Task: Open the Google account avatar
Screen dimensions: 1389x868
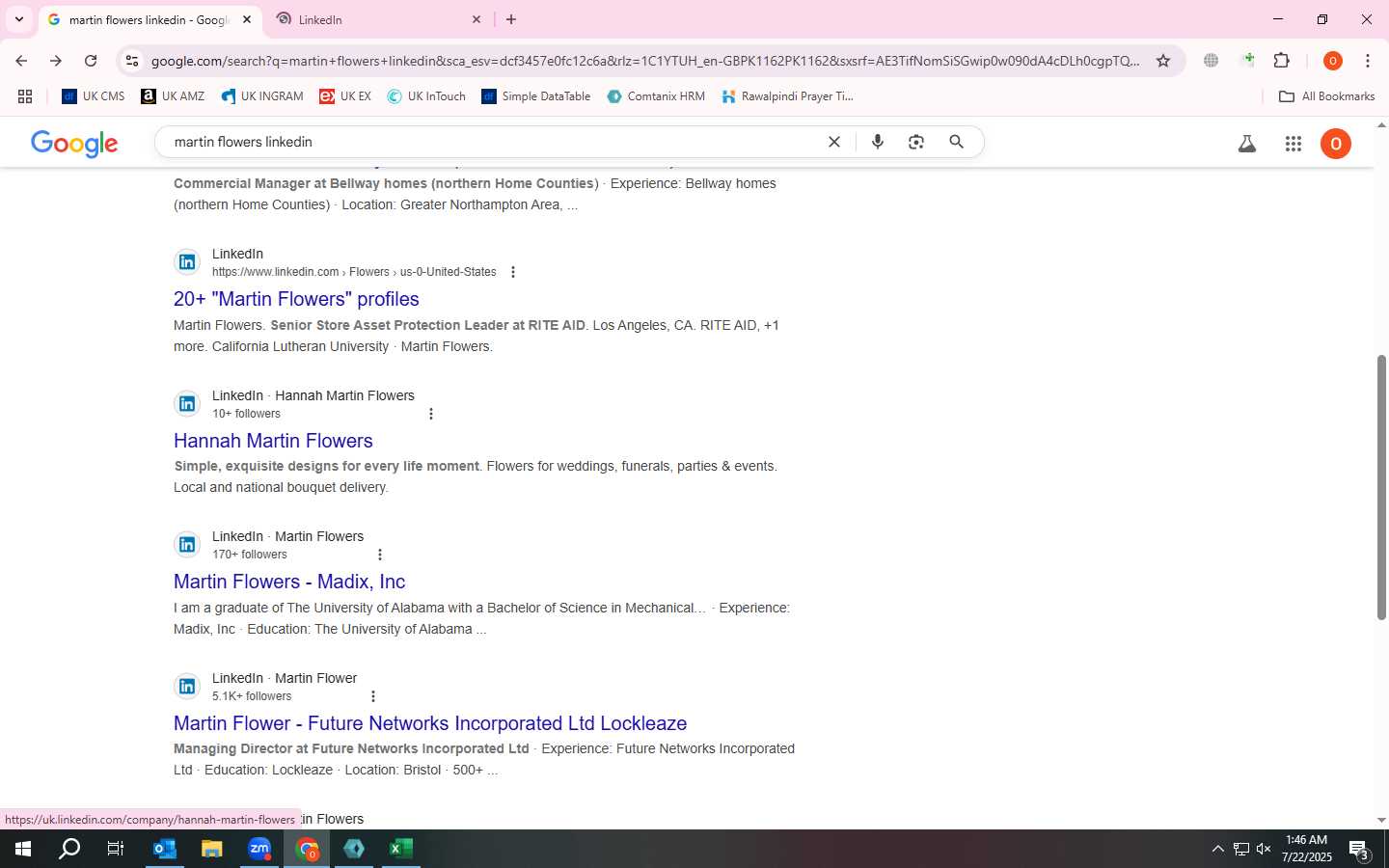Action: pos(1336,144)
